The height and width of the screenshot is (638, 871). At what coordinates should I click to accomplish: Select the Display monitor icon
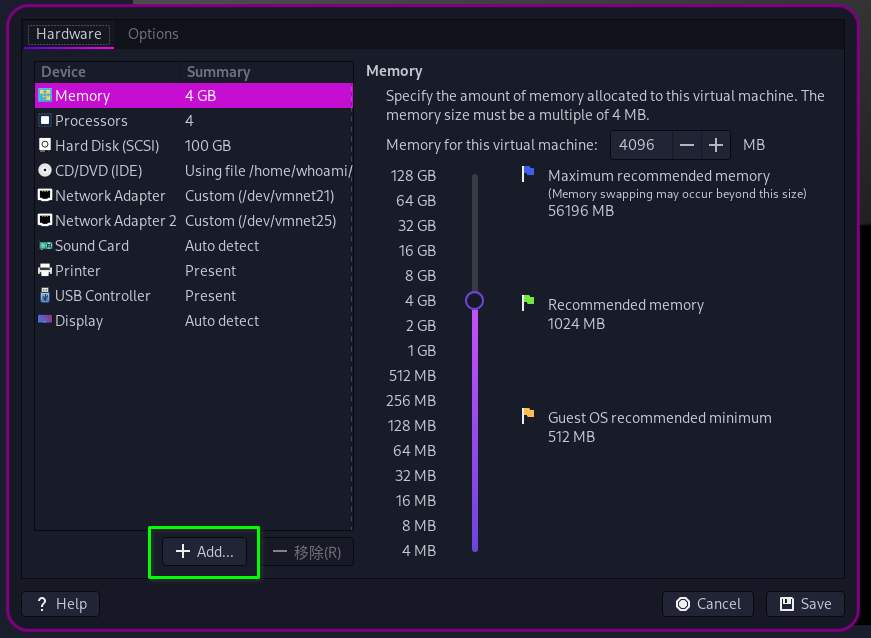tap(45, 321)
